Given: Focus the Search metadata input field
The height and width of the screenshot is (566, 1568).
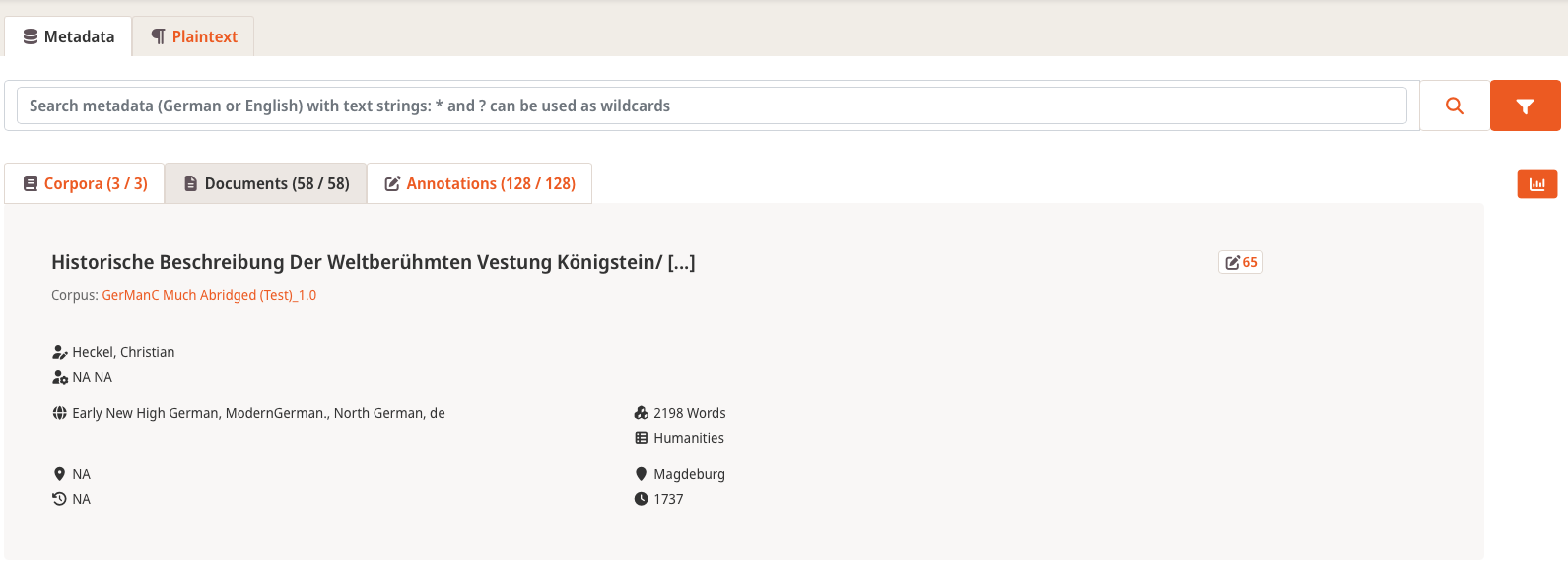Looking at the screenshot, I should coord(712,106).
